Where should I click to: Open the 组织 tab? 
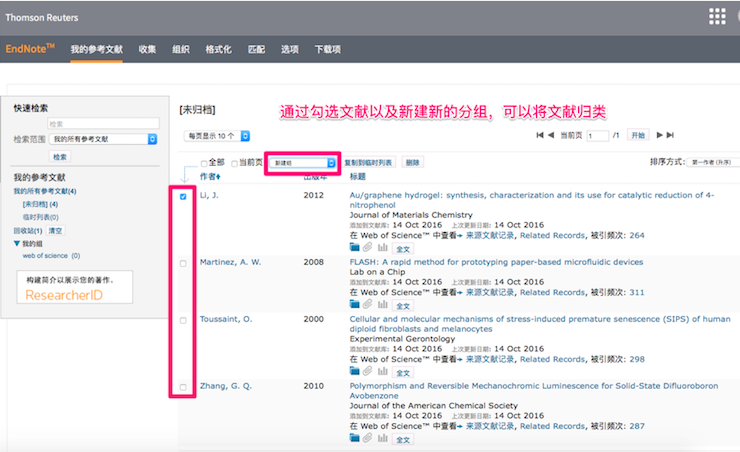coord(181,49)
